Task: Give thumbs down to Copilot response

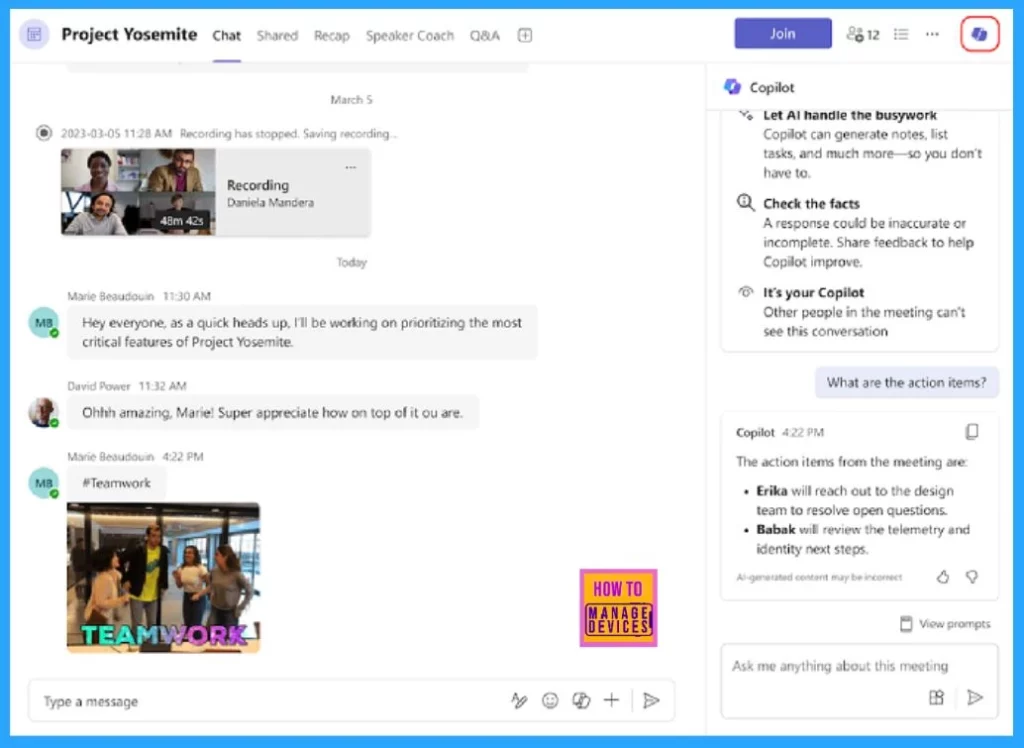Action: 972,577
